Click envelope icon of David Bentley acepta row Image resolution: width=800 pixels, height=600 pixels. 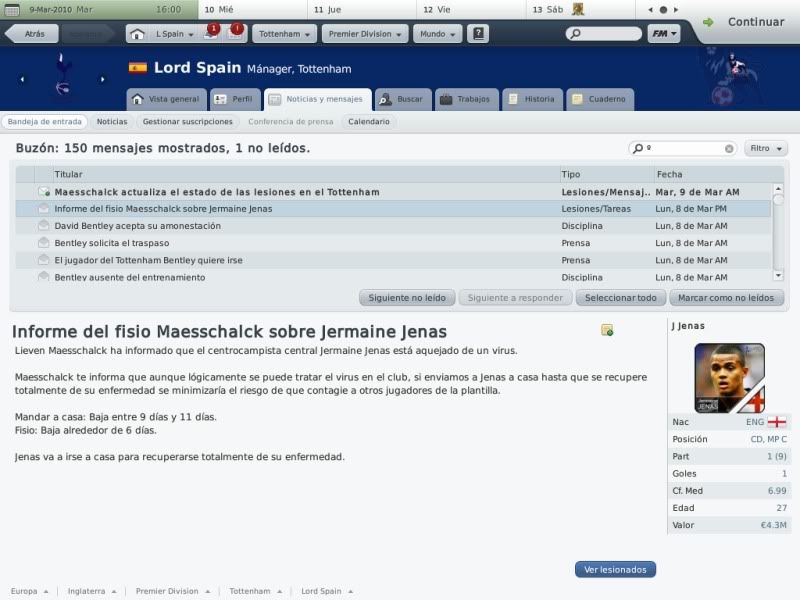[x=44, y=226]
